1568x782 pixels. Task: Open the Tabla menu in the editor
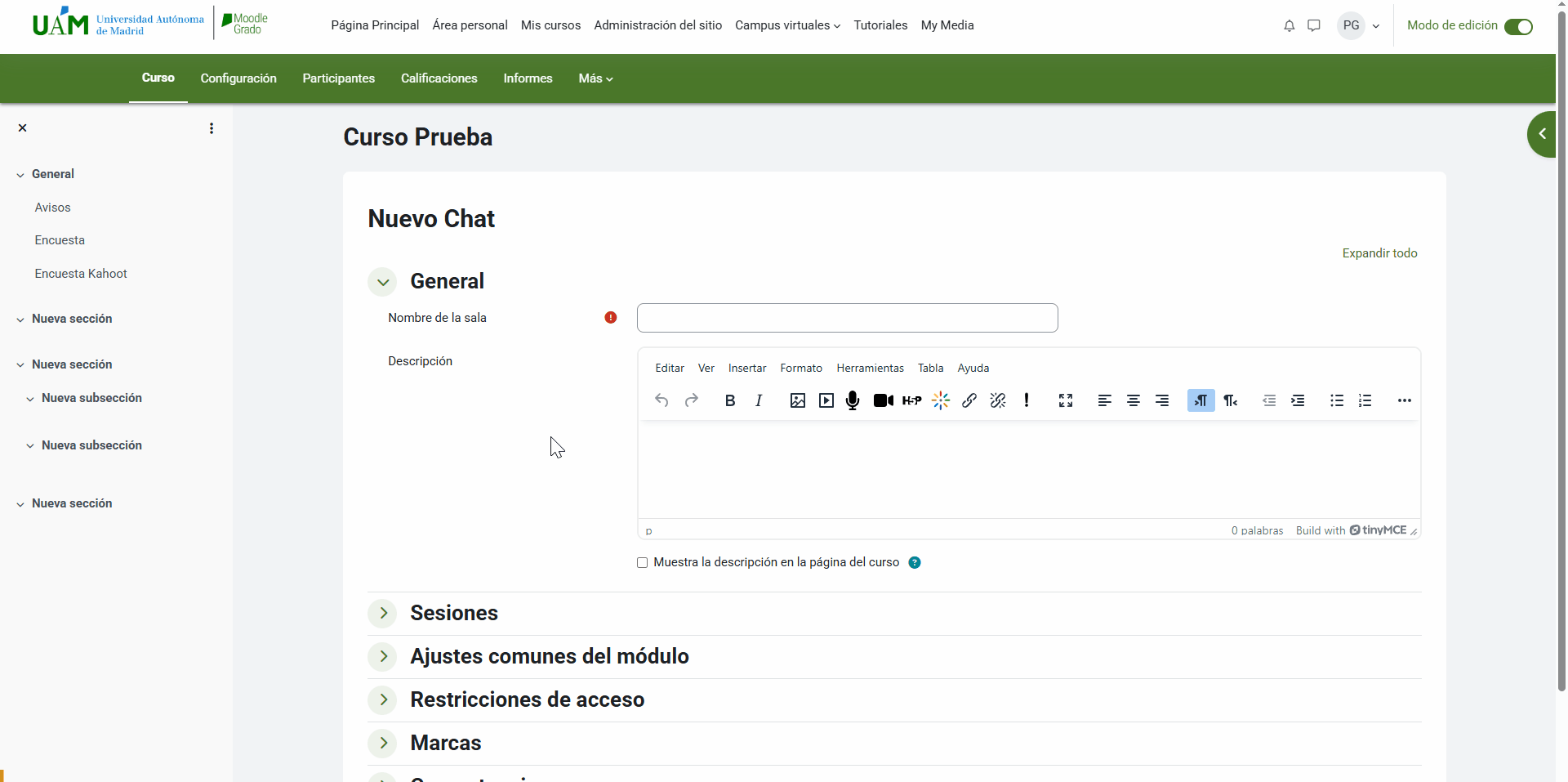click(930, 368)
